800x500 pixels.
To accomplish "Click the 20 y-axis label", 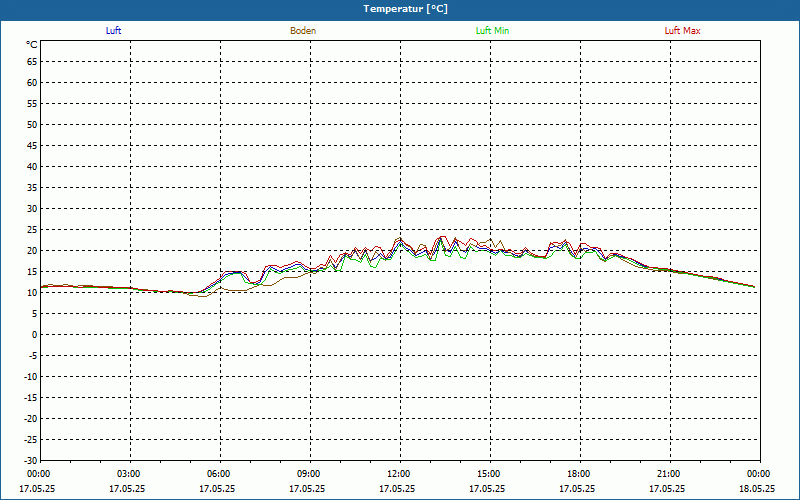I will coord(32,251).
